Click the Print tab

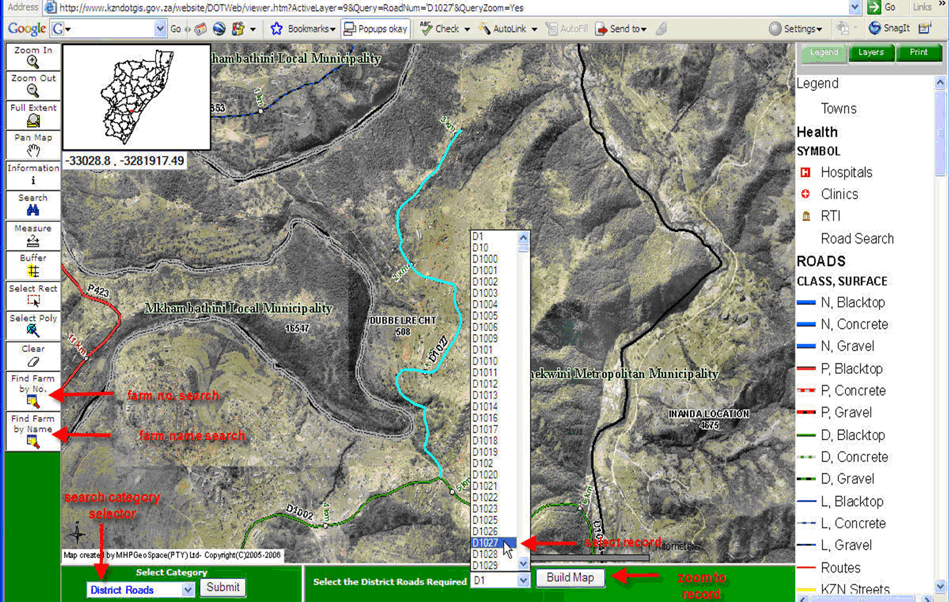[x=918, y=53]
